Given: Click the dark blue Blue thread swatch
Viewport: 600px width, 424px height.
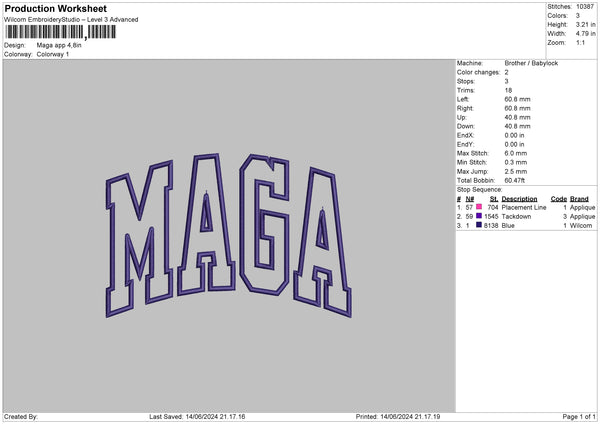Looking at the screenshot, I should click(x=479, y=225).
